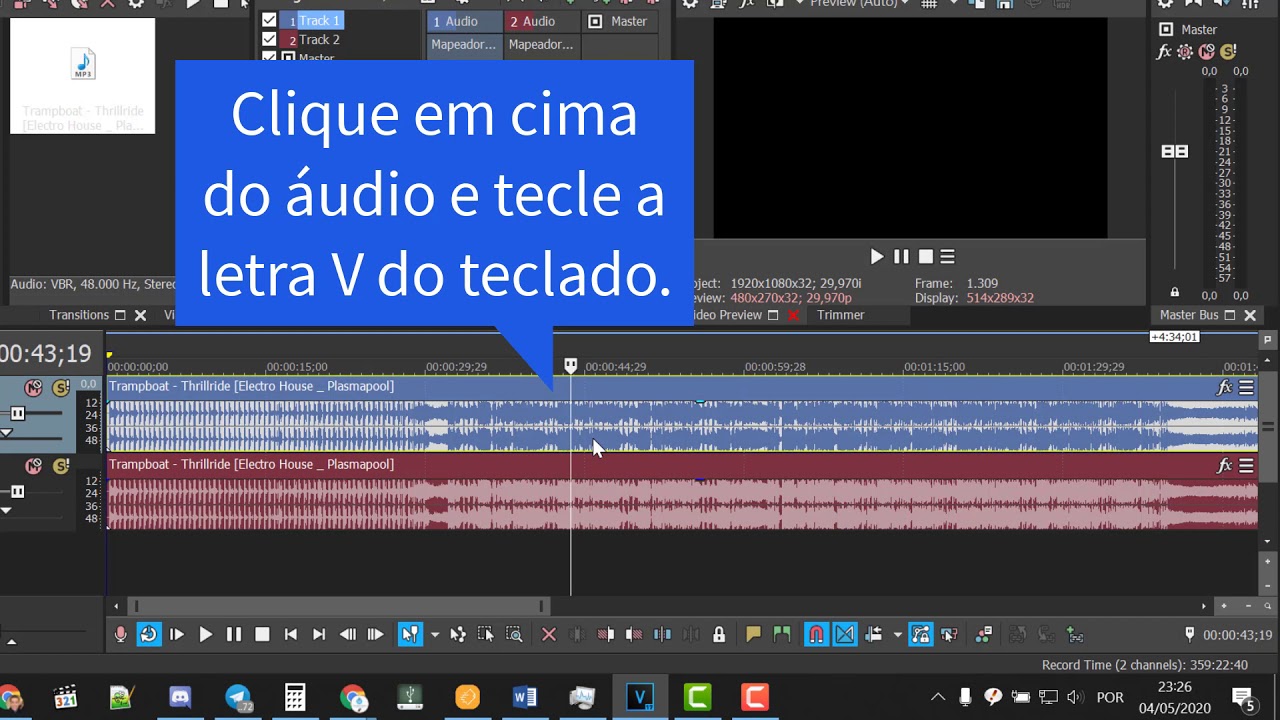The height and width of the screenshot is (720, 1280).
Task: Open the blue audio event's menu
Action: pos(1246,388)
